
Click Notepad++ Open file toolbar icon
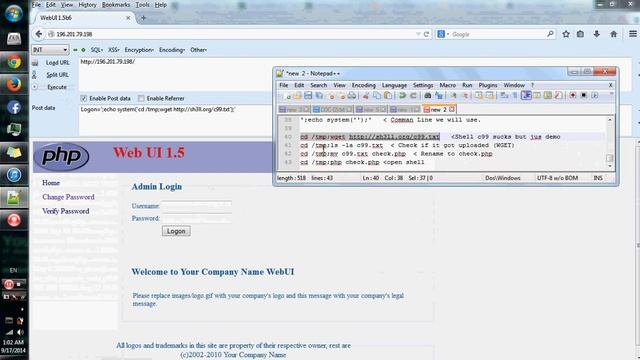tap(297, 96)
